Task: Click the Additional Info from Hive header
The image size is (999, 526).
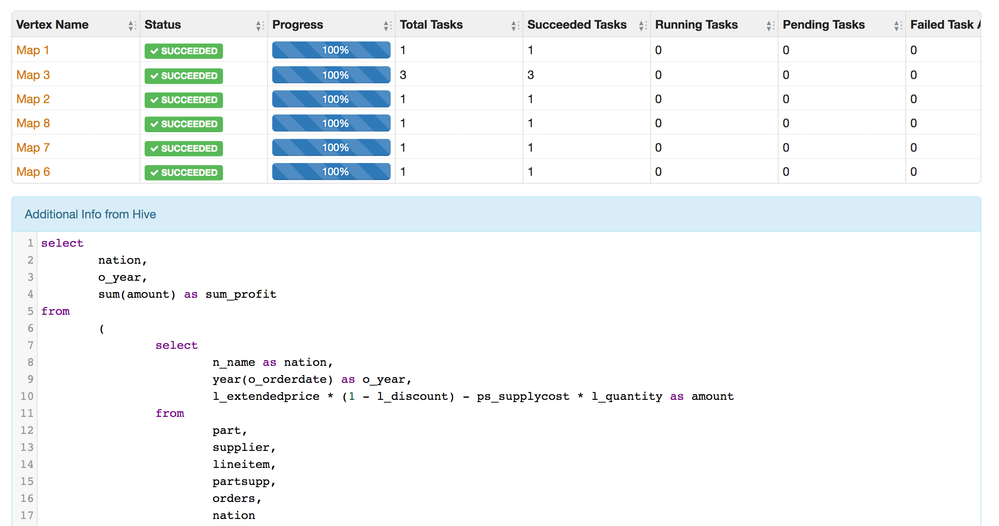Action: [x=90, y=214]
